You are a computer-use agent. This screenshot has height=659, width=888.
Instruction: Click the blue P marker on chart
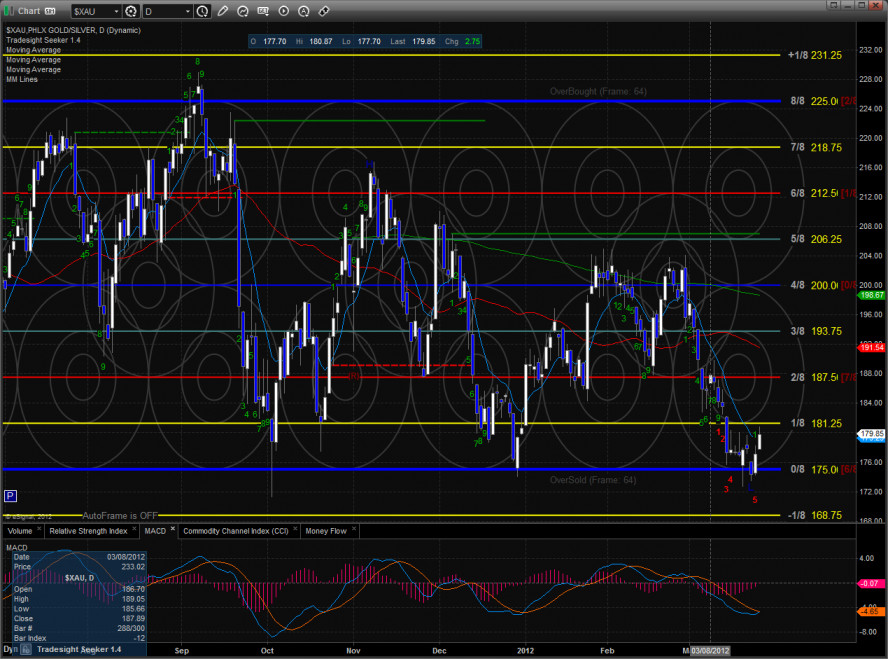(x=10, y=495)
